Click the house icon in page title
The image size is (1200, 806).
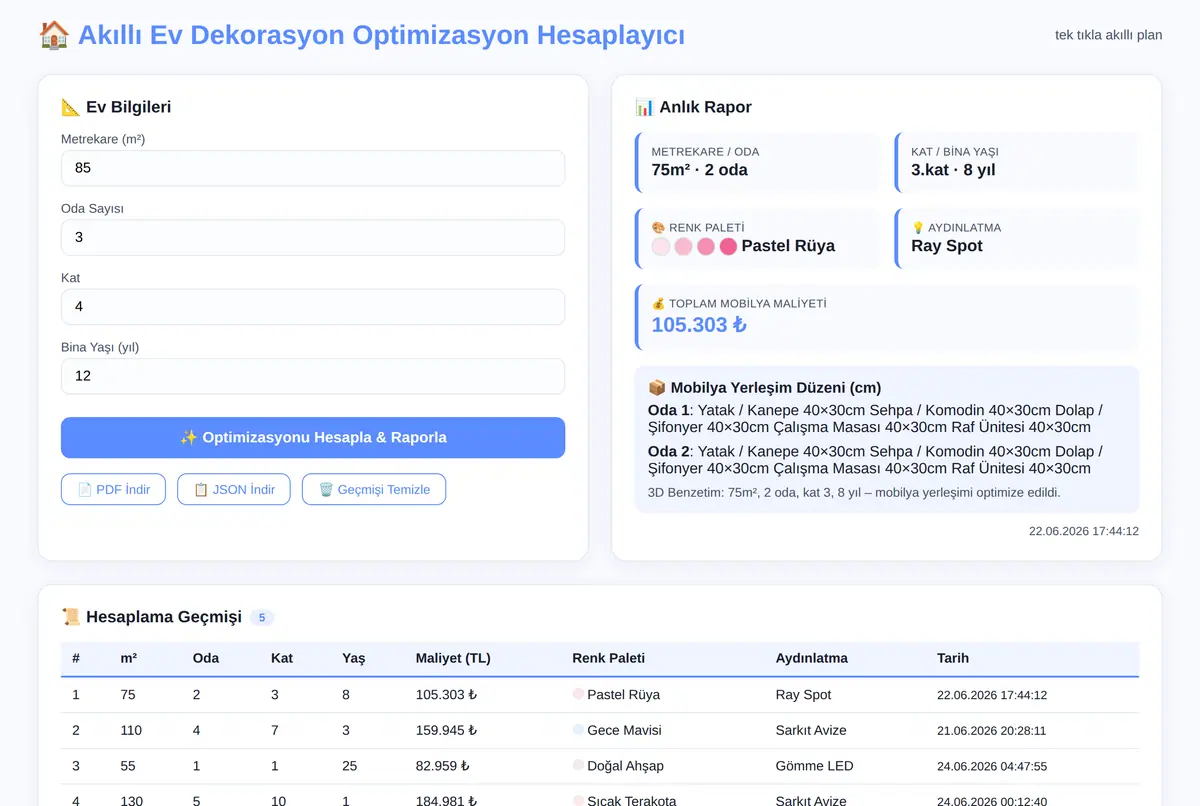click(54, 35)
